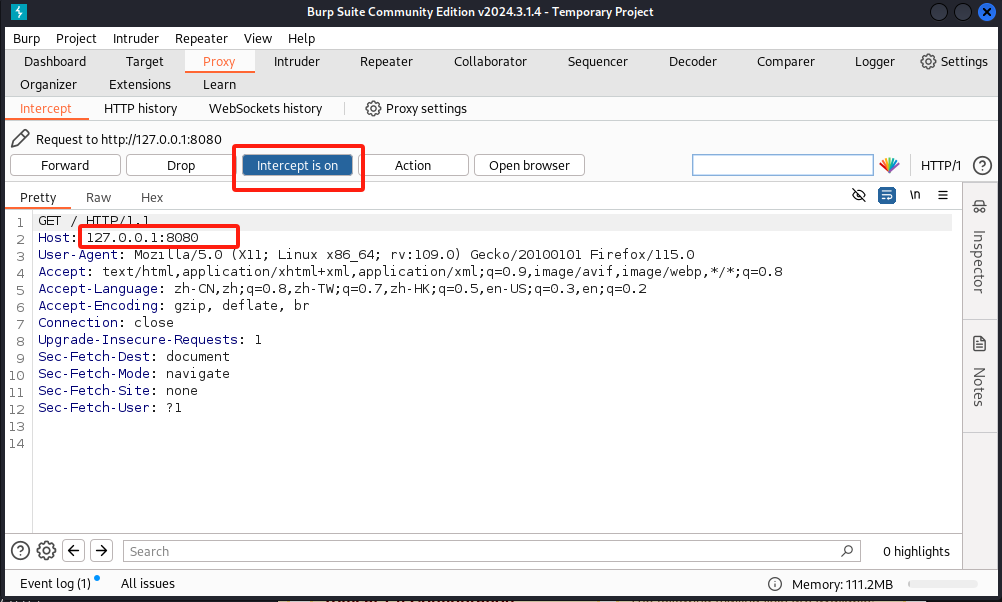
Task: Click the Connection: close header line
Action: pyautogui.click(x=105, y=323)
